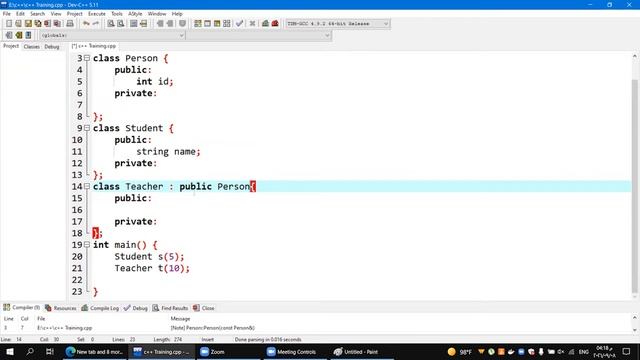Open the Edit menu

(x=20, y=13)
